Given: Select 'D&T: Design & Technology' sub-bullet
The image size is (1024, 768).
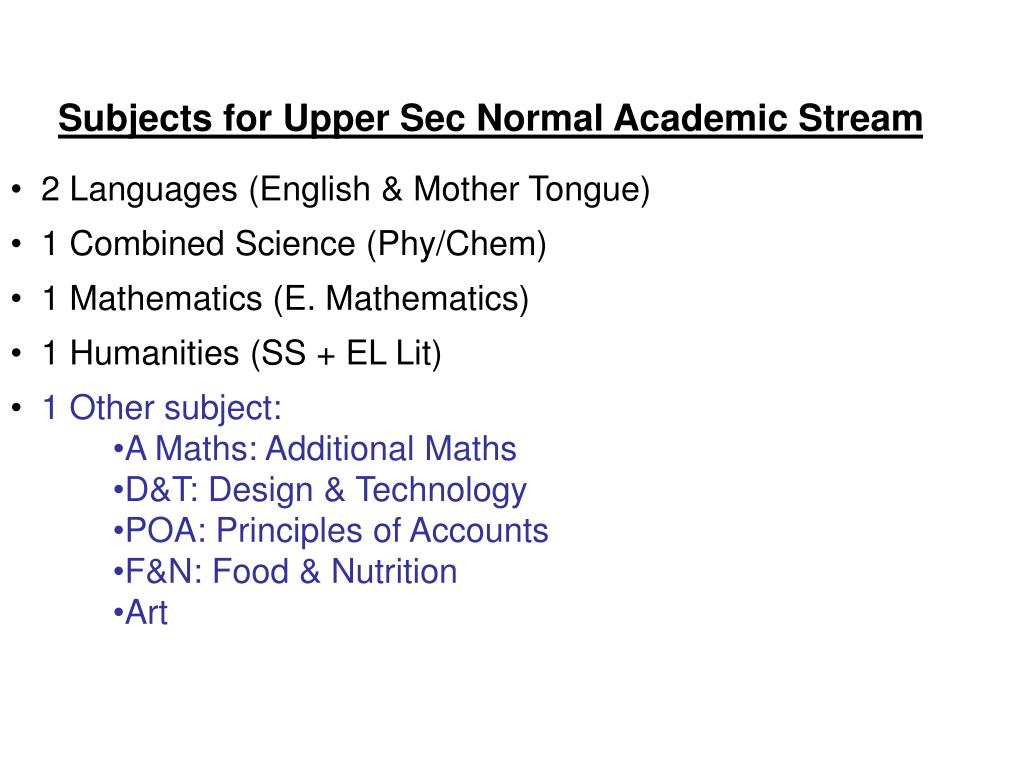Looking at the screenshot, I should [x=320, y=490].
